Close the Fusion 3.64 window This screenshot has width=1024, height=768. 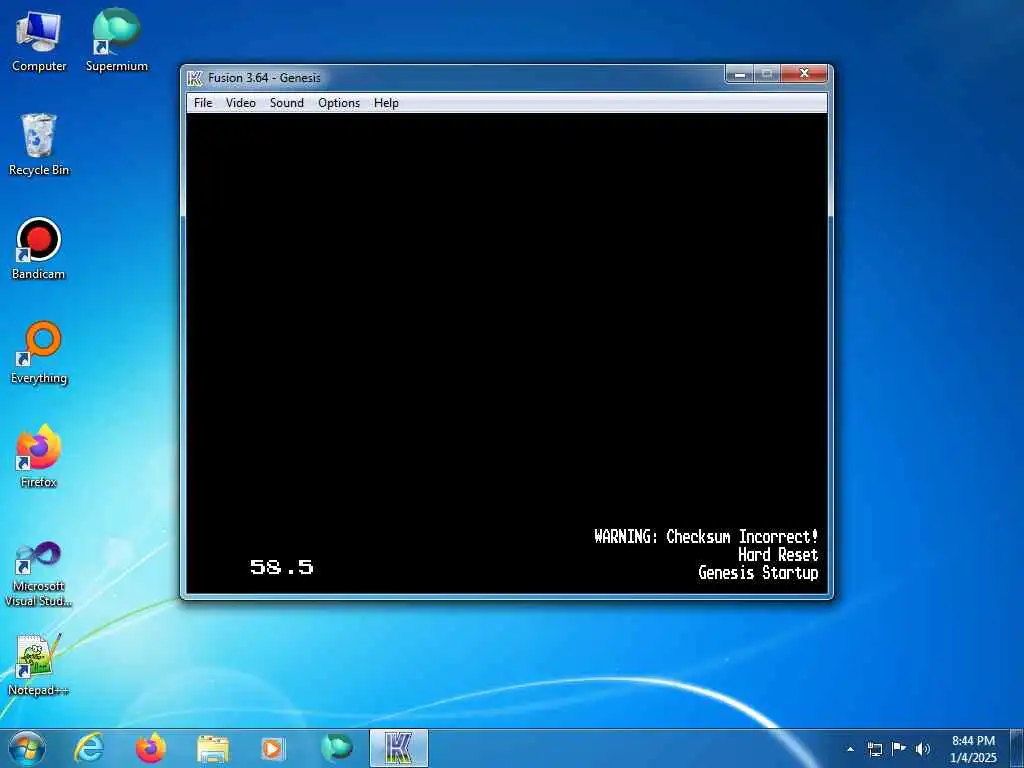click(804, 74)
